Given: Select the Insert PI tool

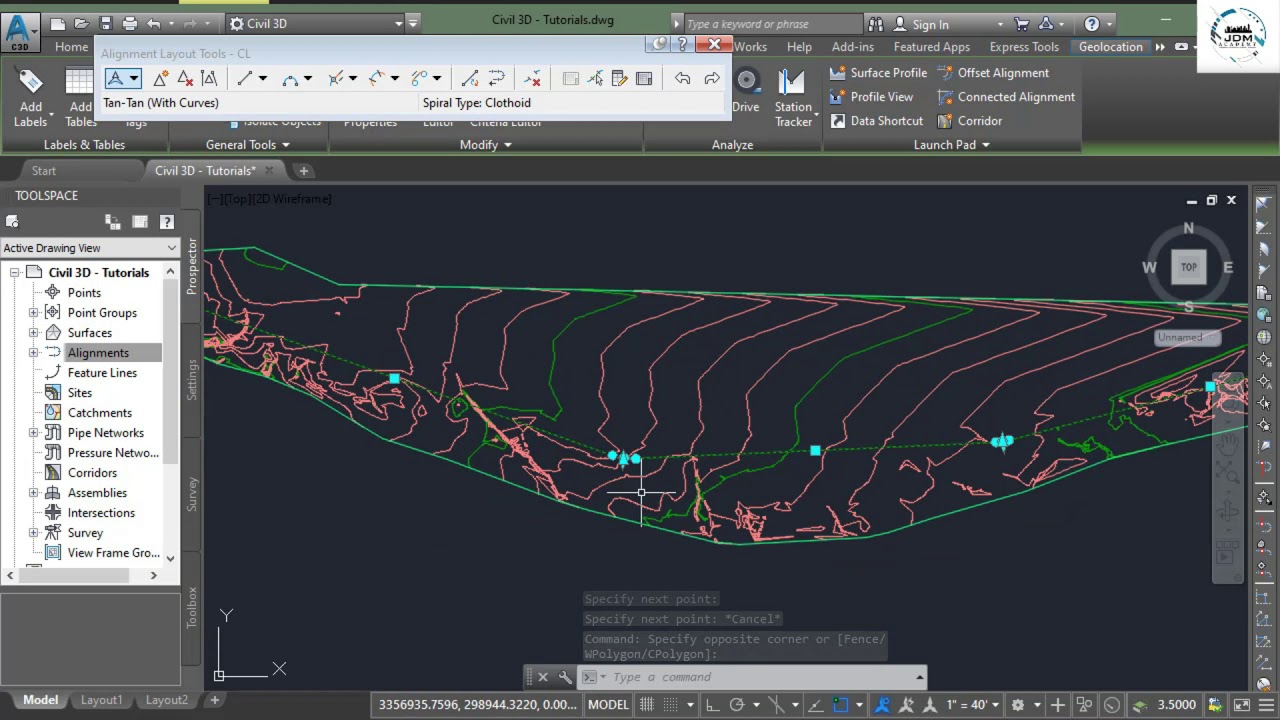Looking at the screenshot, I should tap(161, 79).
